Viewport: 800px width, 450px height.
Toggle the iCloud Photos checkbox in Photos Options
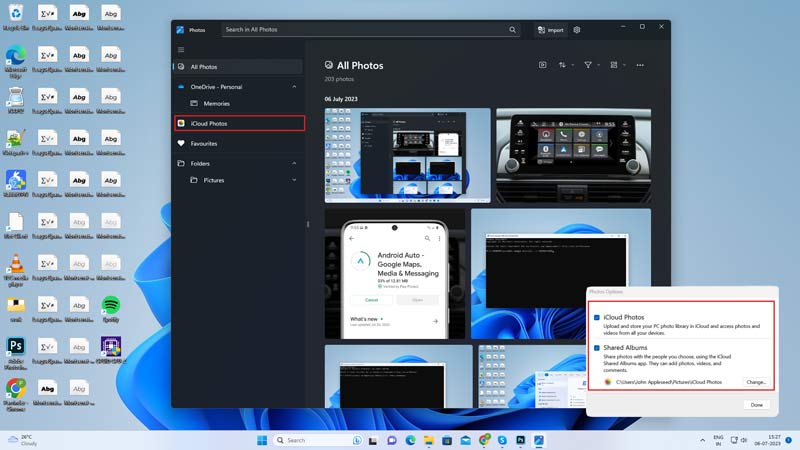pyautogui.click(x=596, y=317)
